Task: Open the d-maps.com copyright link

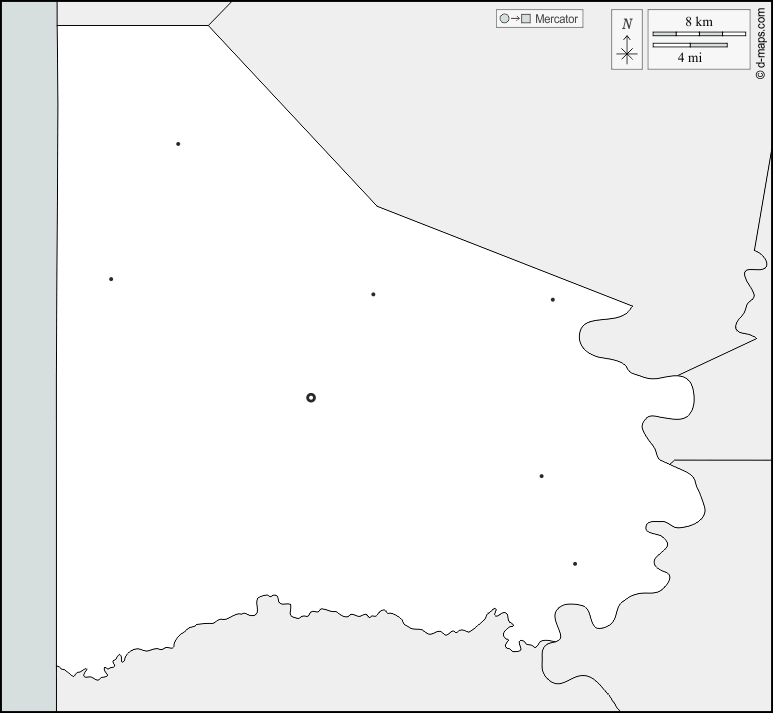Action: pyautogui.click(x=761, y=41)
